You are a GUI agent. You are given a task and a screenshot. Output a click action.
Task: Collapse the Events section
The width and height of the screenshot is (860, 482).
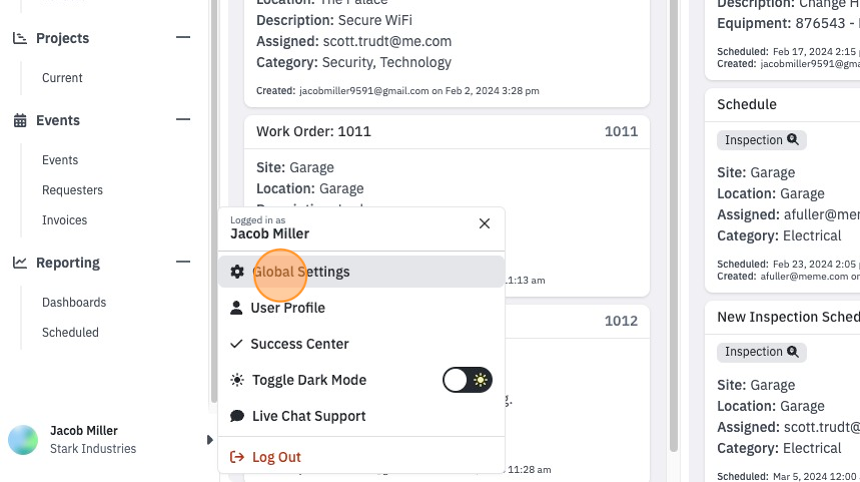pos(183,119)
